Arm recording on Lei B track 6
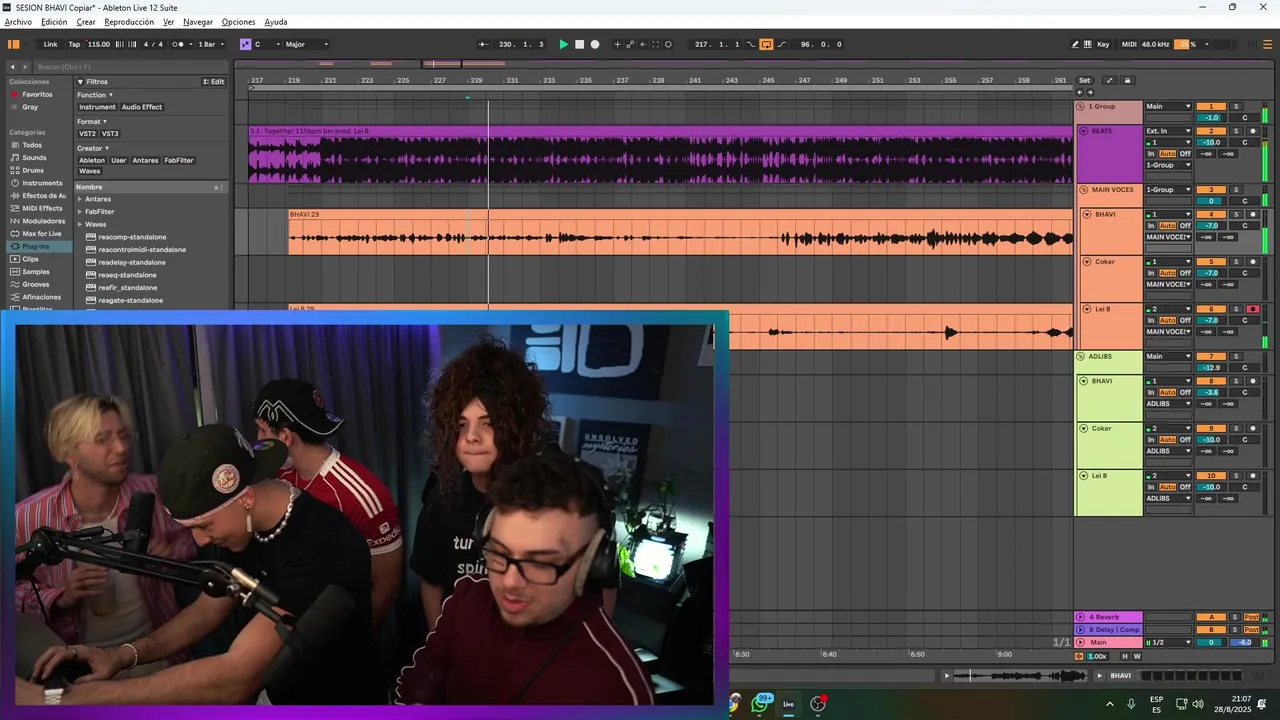Image resolution: width=1280 pixels, height=720 pixels. [x=1253, y=309]
